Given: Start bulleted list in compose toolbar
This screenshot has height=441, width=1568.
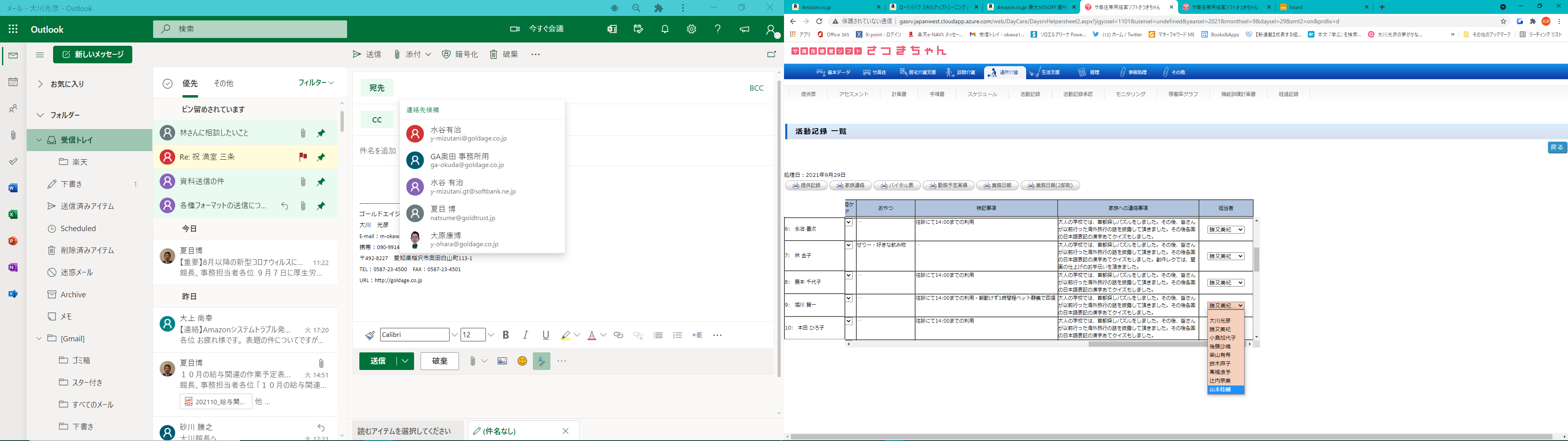Looking at the screenshot, I should [658, 335].
